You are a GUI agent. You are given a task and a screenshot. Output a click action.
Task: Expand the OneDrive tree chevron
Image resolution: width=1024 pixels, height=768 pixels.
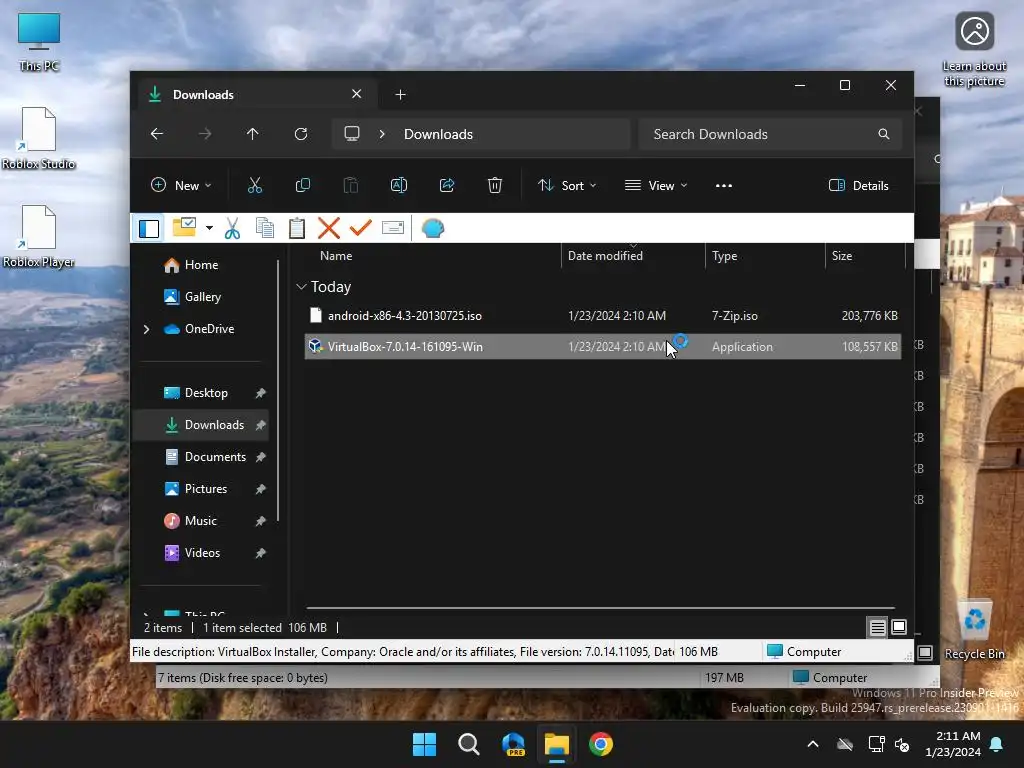coord(146,329)
